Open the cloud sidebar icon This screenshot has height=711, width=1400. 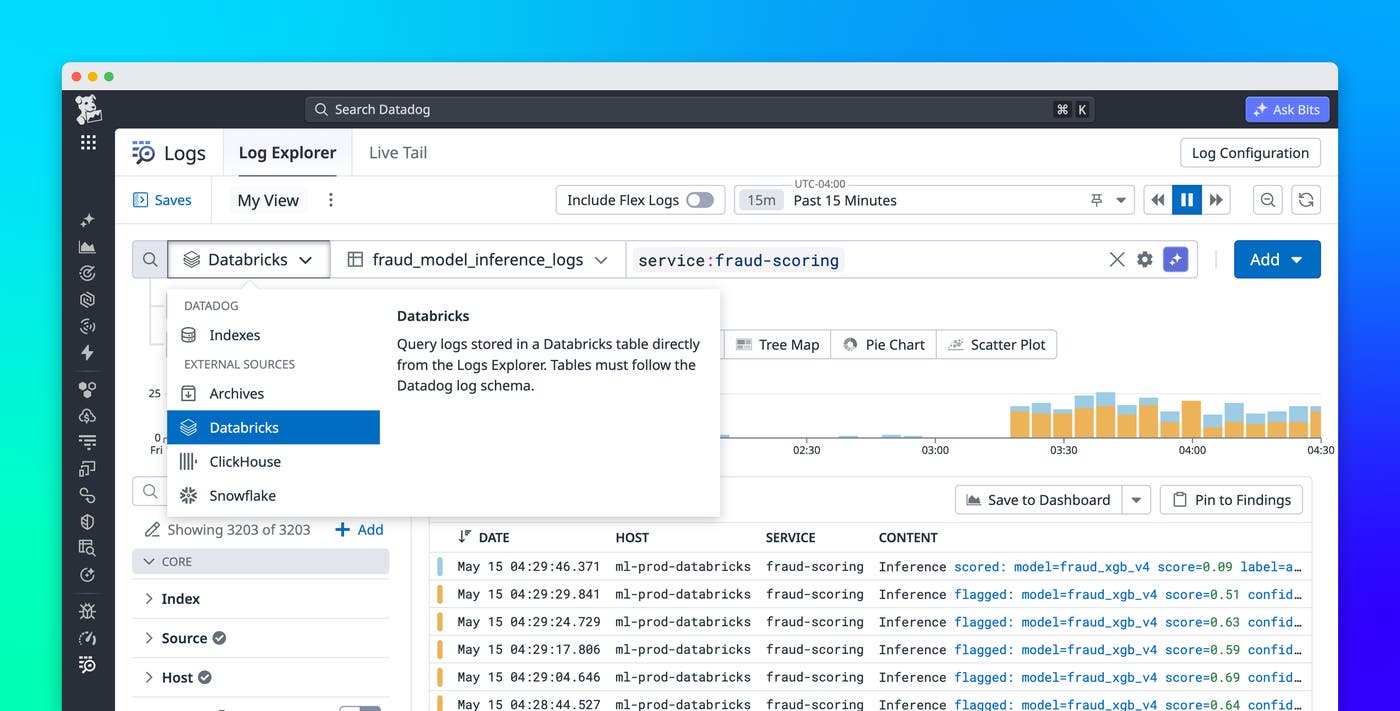[x=88, y=416]
